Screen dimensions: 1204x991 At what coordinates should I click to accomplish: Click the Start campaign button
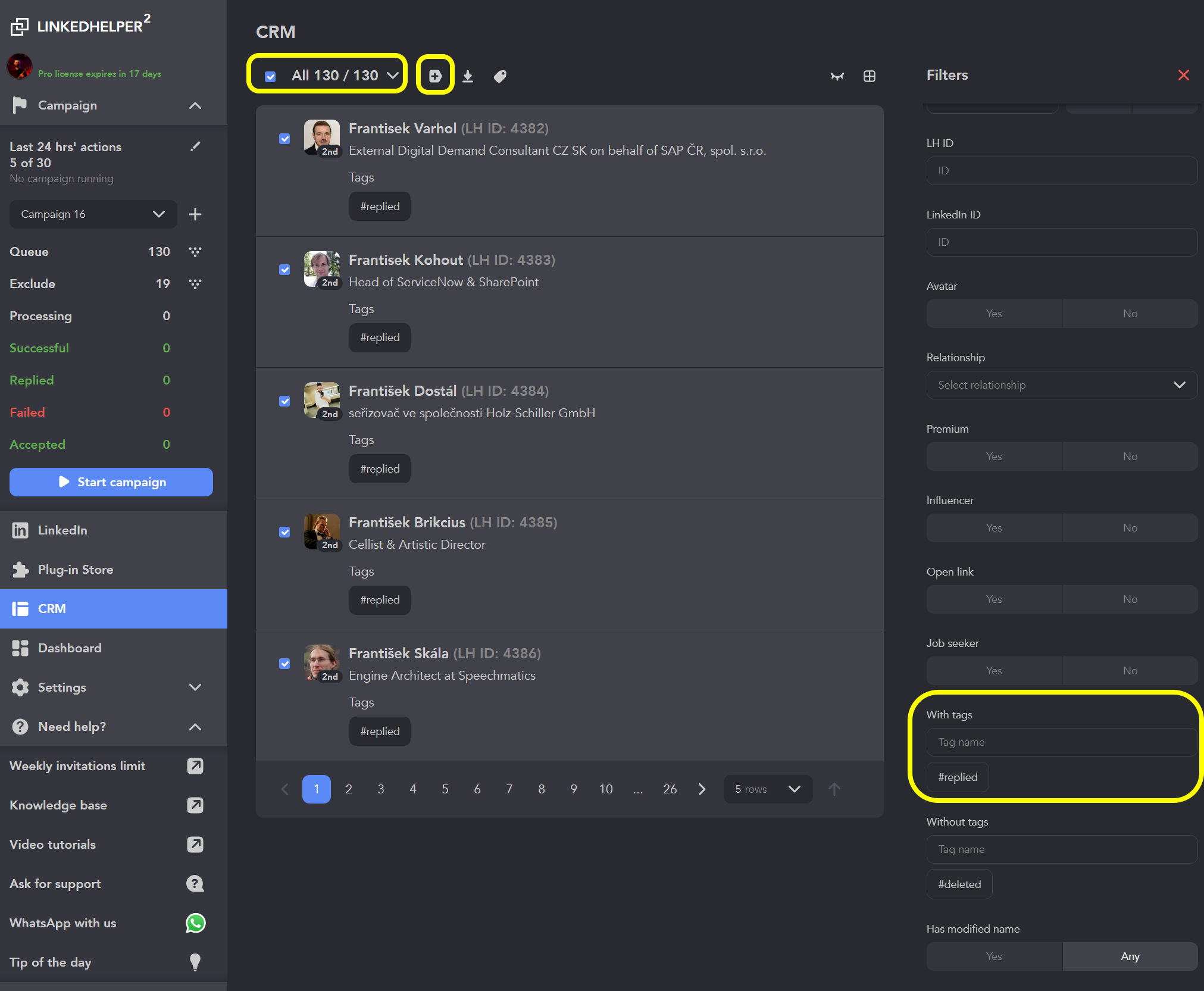[x=111, y=482]
